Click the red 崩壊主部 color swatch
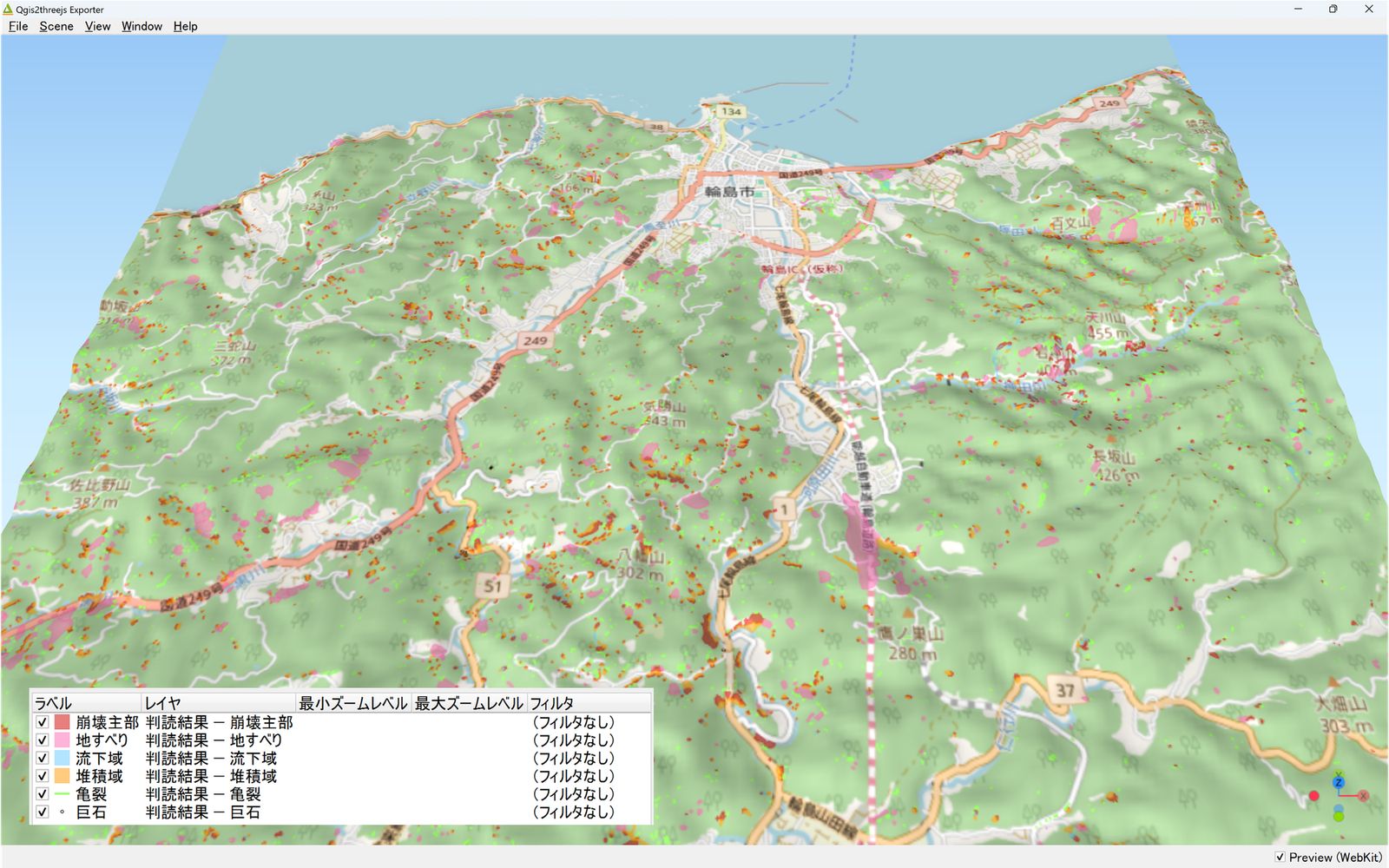1389x868 pixels. point(62,722)
